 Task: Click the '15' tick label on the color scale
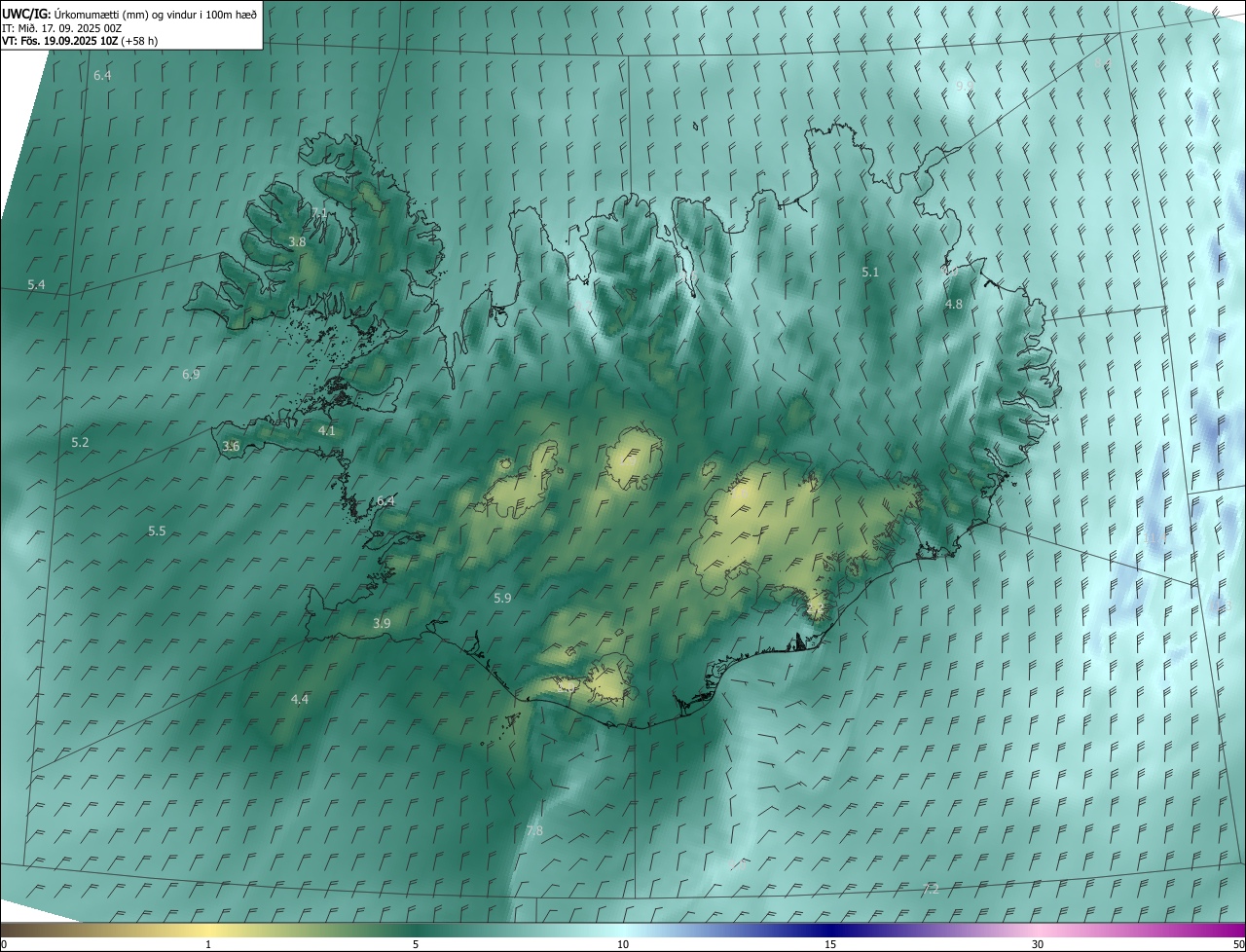point(830,945)
